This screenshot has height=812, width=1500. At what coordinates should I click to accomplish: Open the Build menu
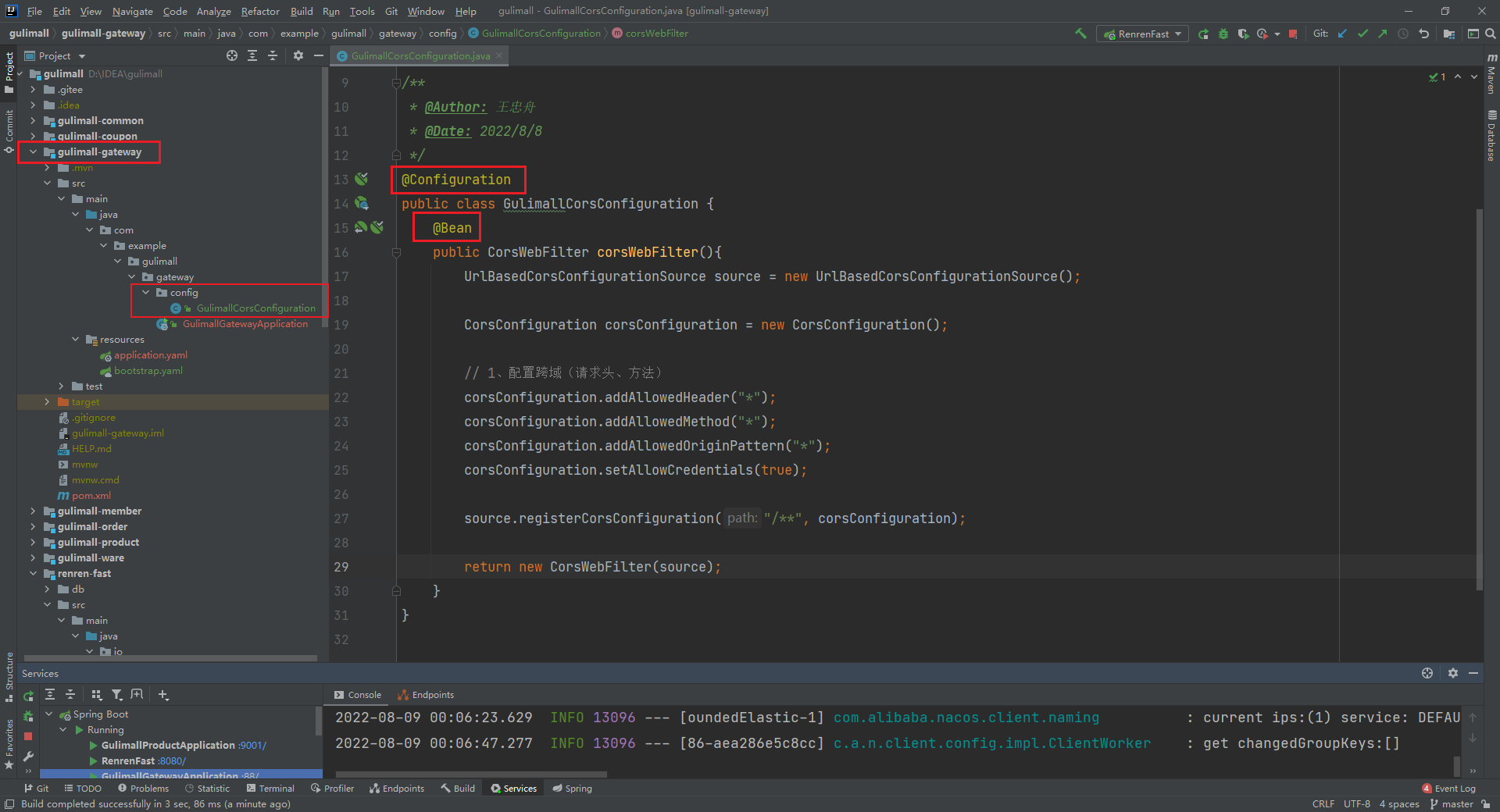302,11
